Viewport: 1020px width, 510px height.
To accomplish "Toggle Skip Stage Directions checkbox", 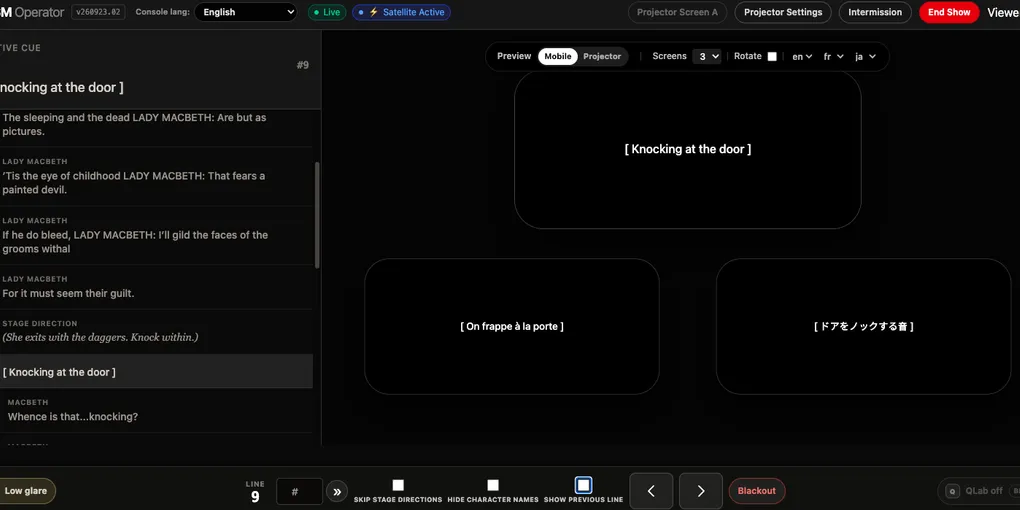I will [x=398, y=485].
